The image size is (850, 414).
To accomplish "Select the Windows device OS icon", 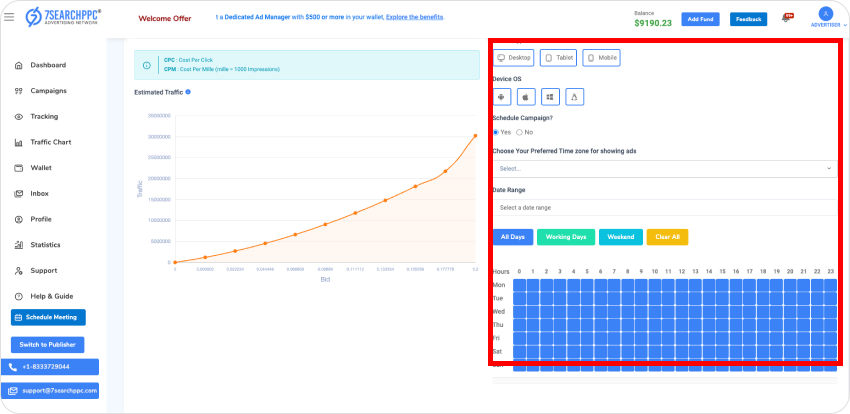I will tap(550, 97).
